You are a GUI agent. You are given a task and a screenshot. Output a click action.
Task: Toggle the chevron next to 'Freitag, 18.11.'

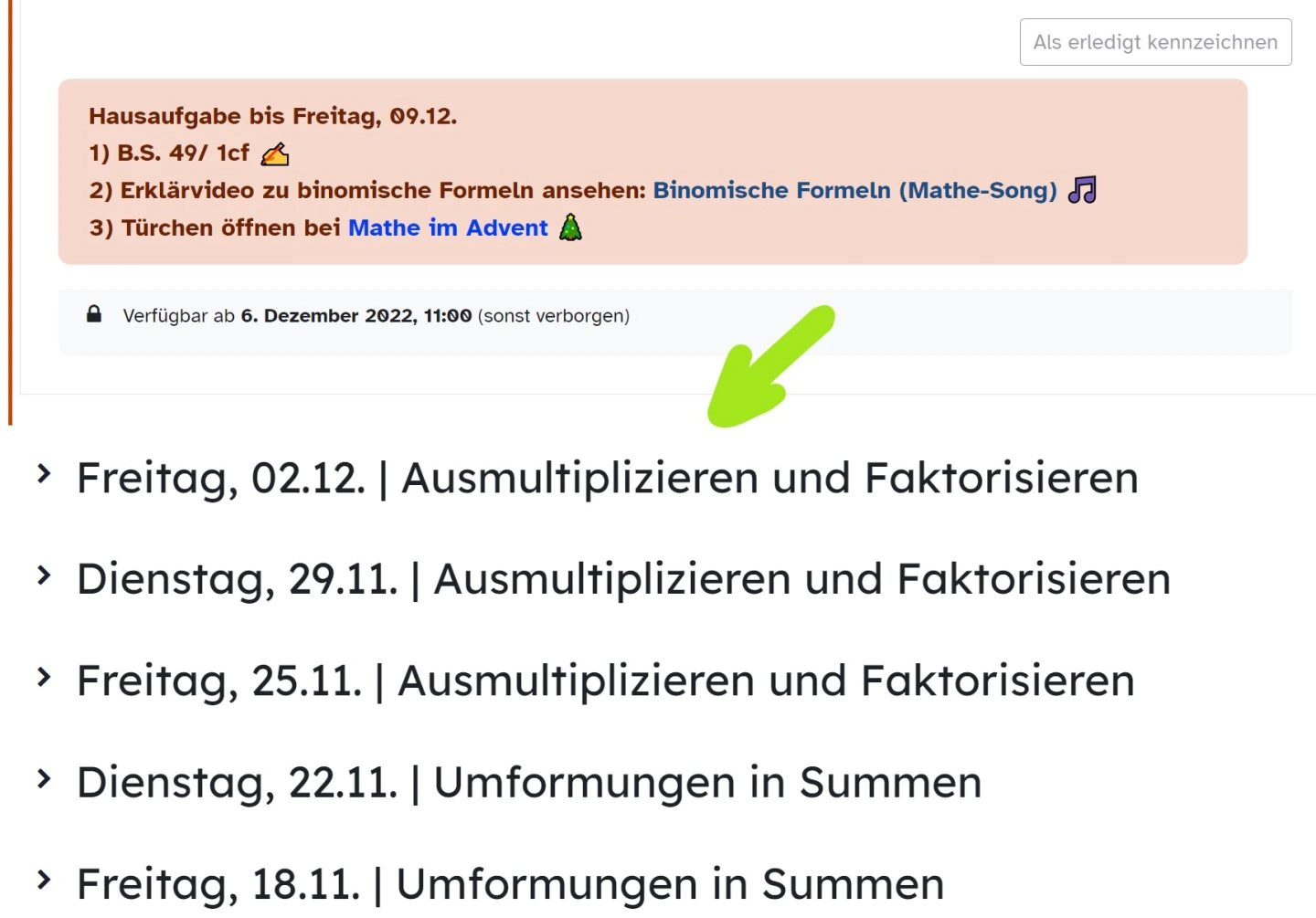click(43, 880)
